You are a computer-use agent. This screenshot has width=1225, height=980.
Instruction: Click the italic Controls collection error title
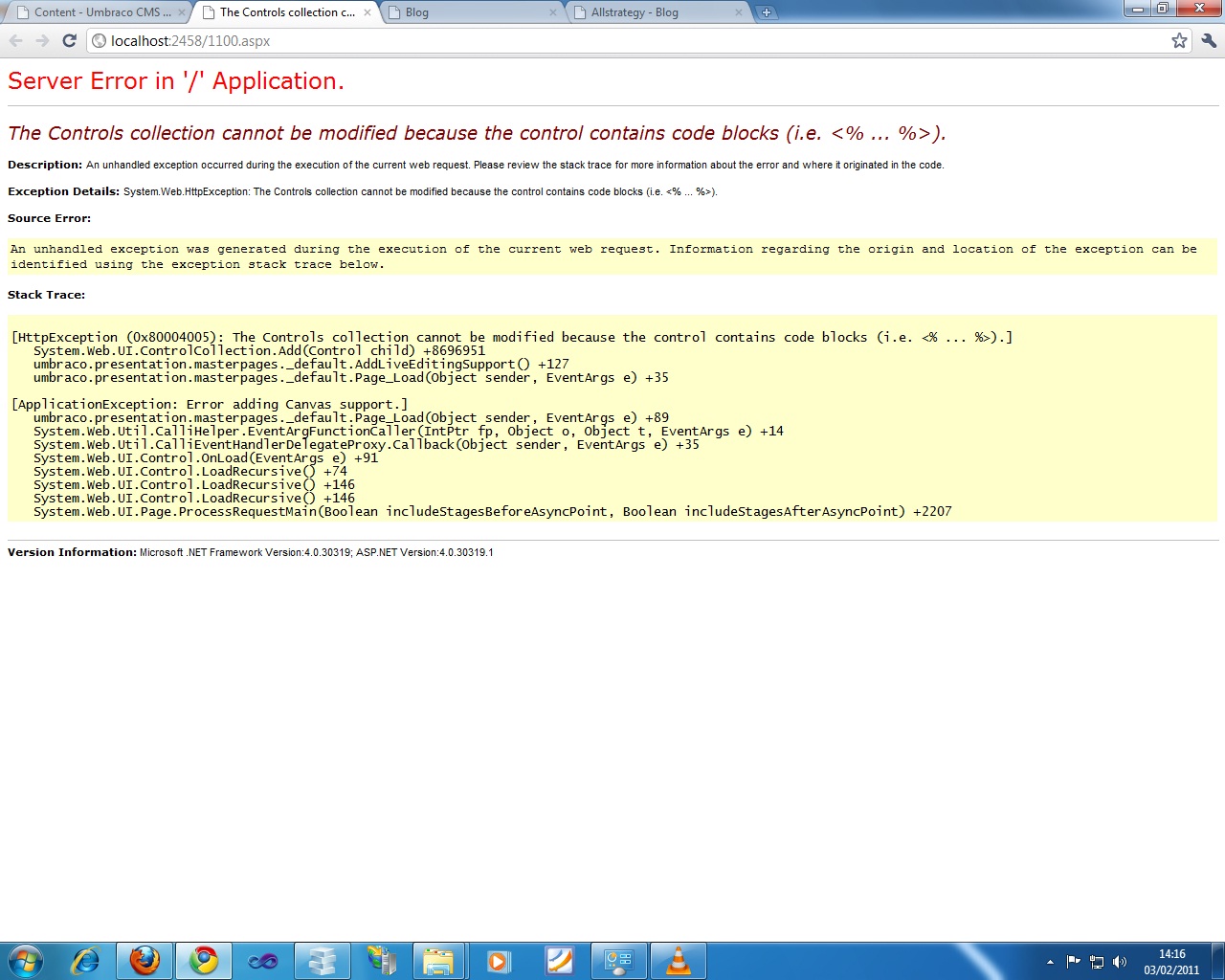(x=477, y=133)
